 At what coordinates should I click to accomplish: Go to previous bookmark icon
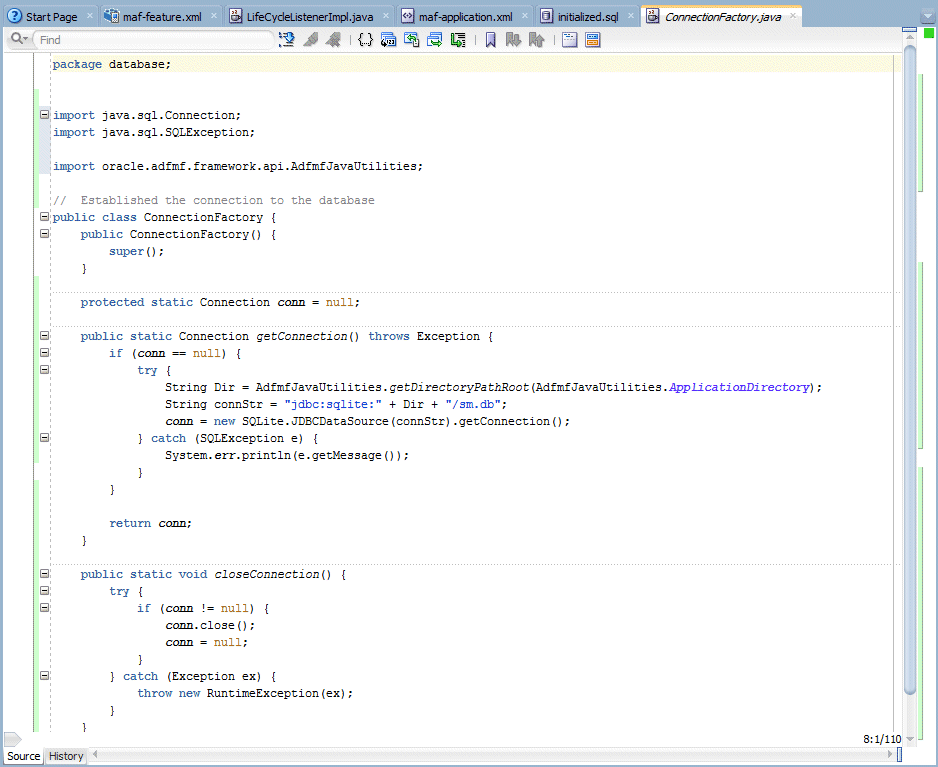click(537, 39)
